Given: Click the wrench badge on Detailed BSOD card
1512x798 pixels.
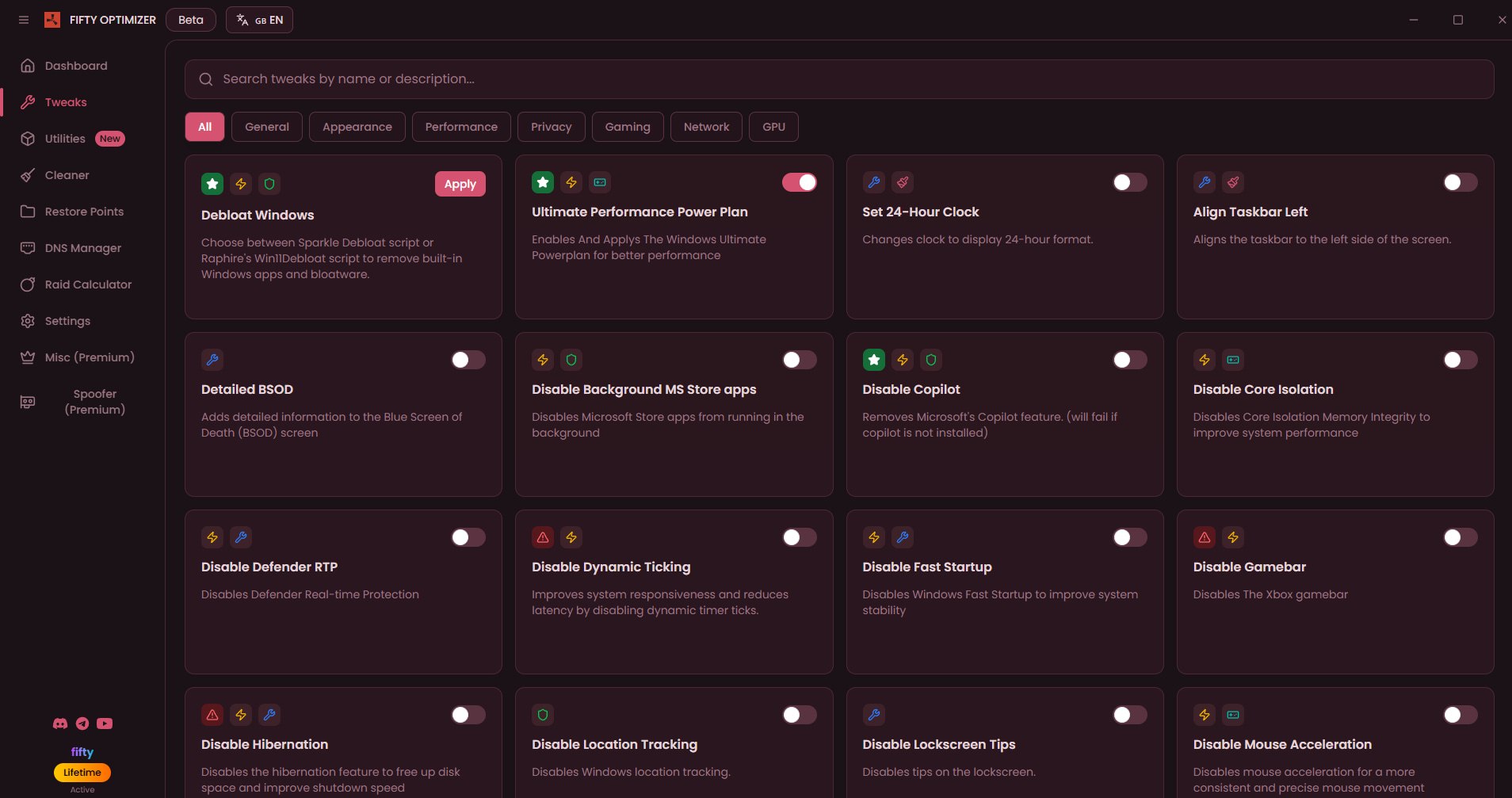Looking at the screenshot, I should pyautogui.click(x=212, y=360).
